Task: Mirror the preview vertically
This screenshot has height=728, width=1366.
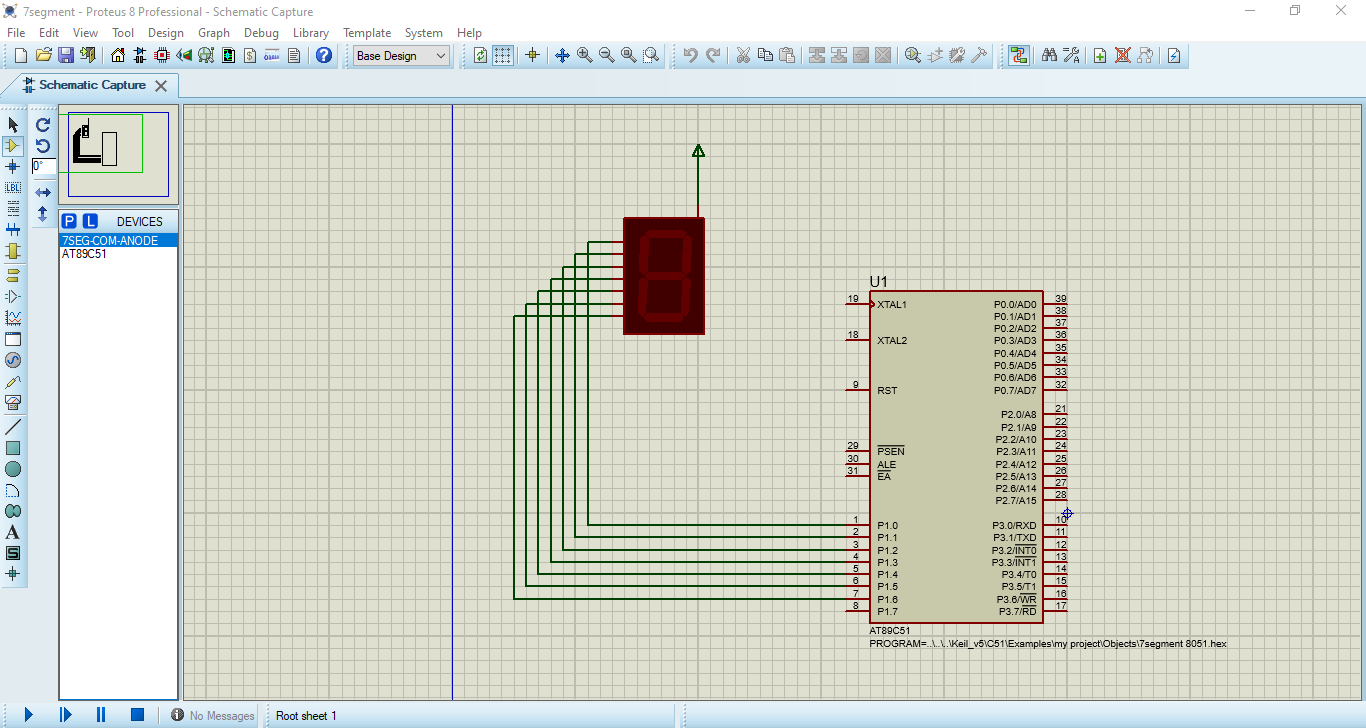Action: pyautogui.click(x=42, y=212)
